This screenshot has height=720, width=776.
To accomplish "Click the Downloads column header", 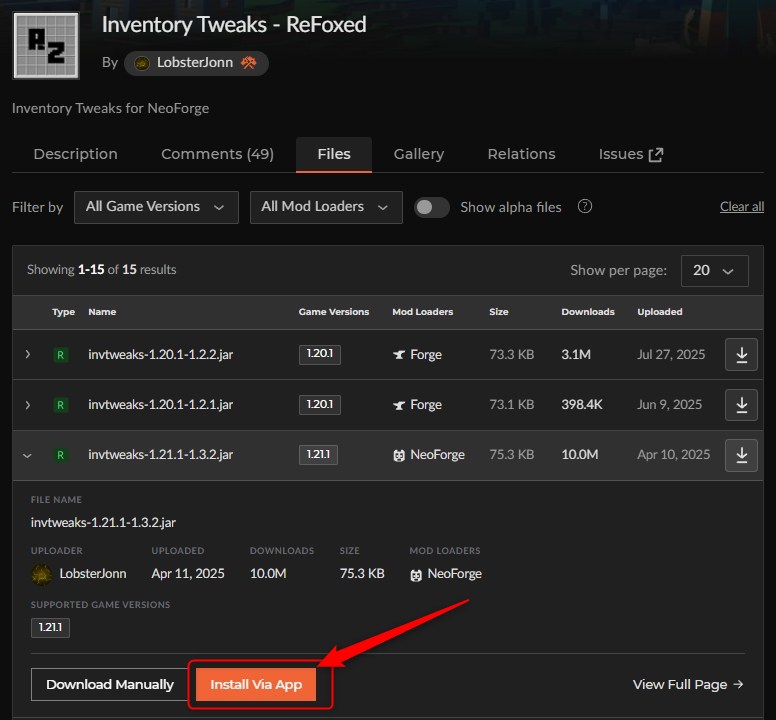I will 588,312.
